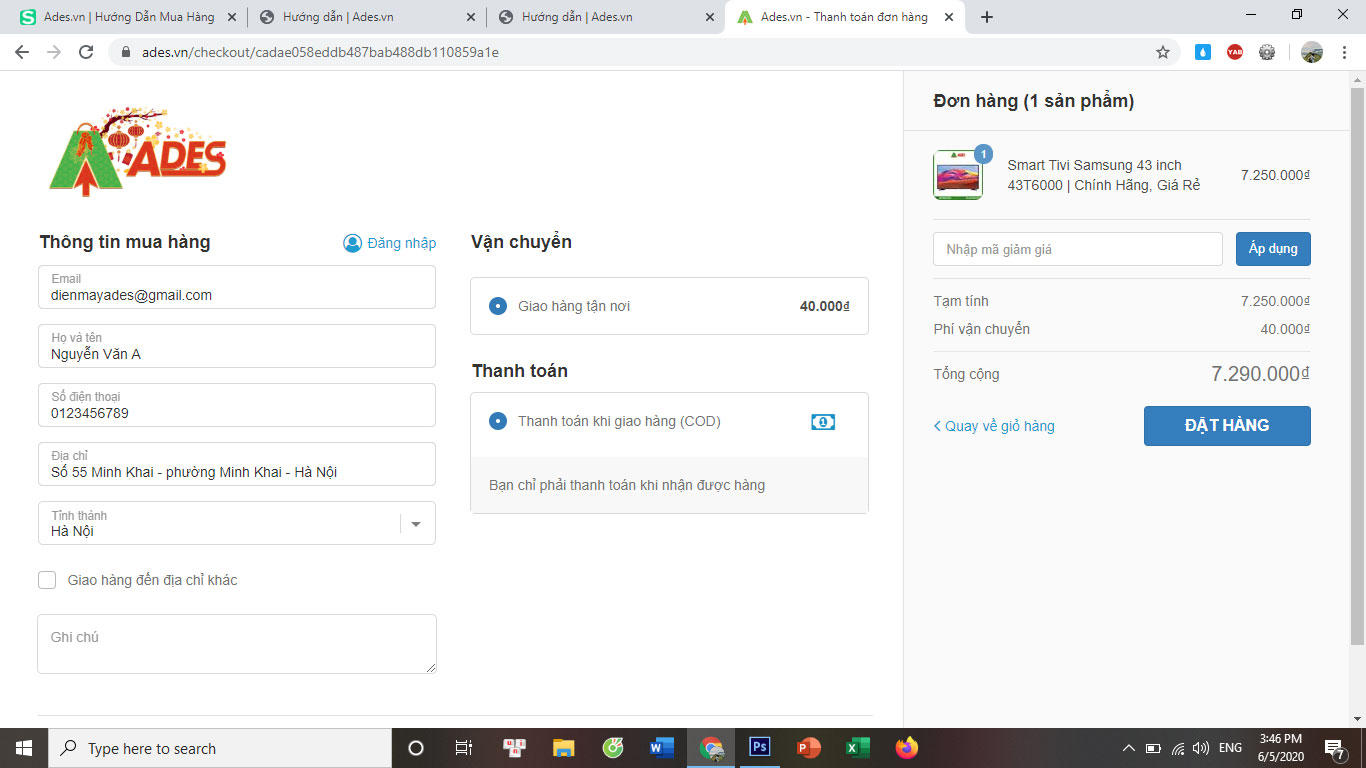1366x768 pixels.
Task: Click the Samsung TV product thumbnail
Action: tap(958, 175)
